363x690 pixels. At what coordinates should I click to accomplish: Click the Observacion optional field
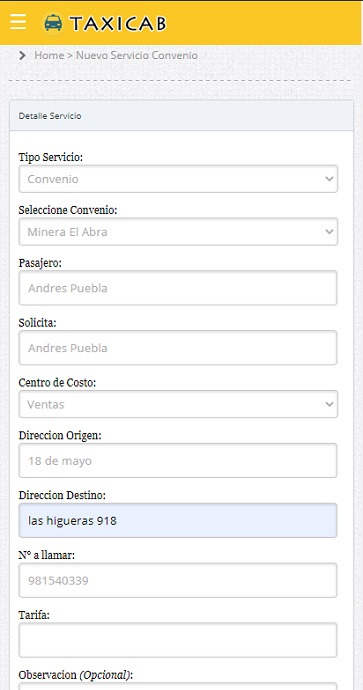click(178, 686)
